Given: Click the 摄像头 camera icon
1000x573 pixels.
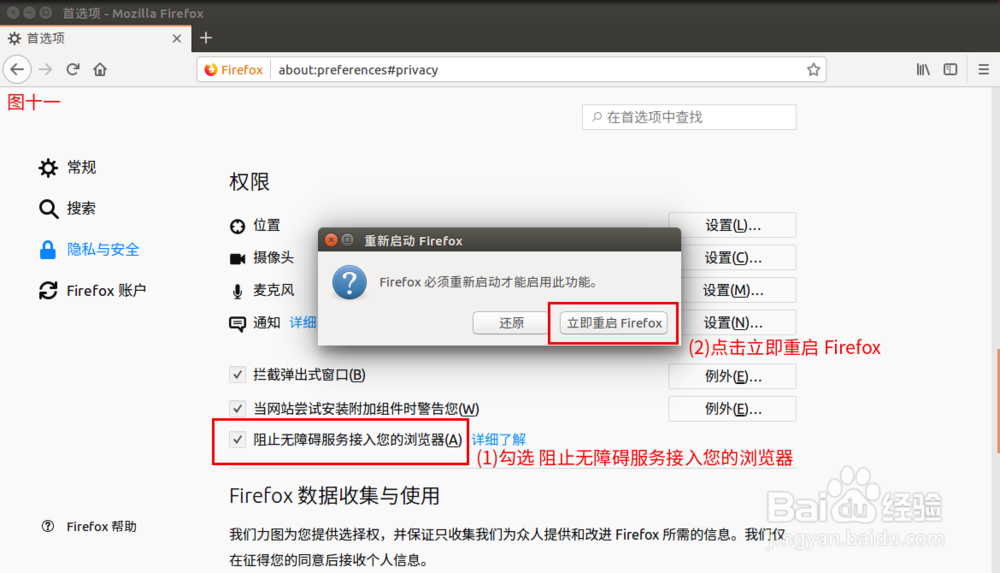Looking at the screenshot, I should pos(237,258).
